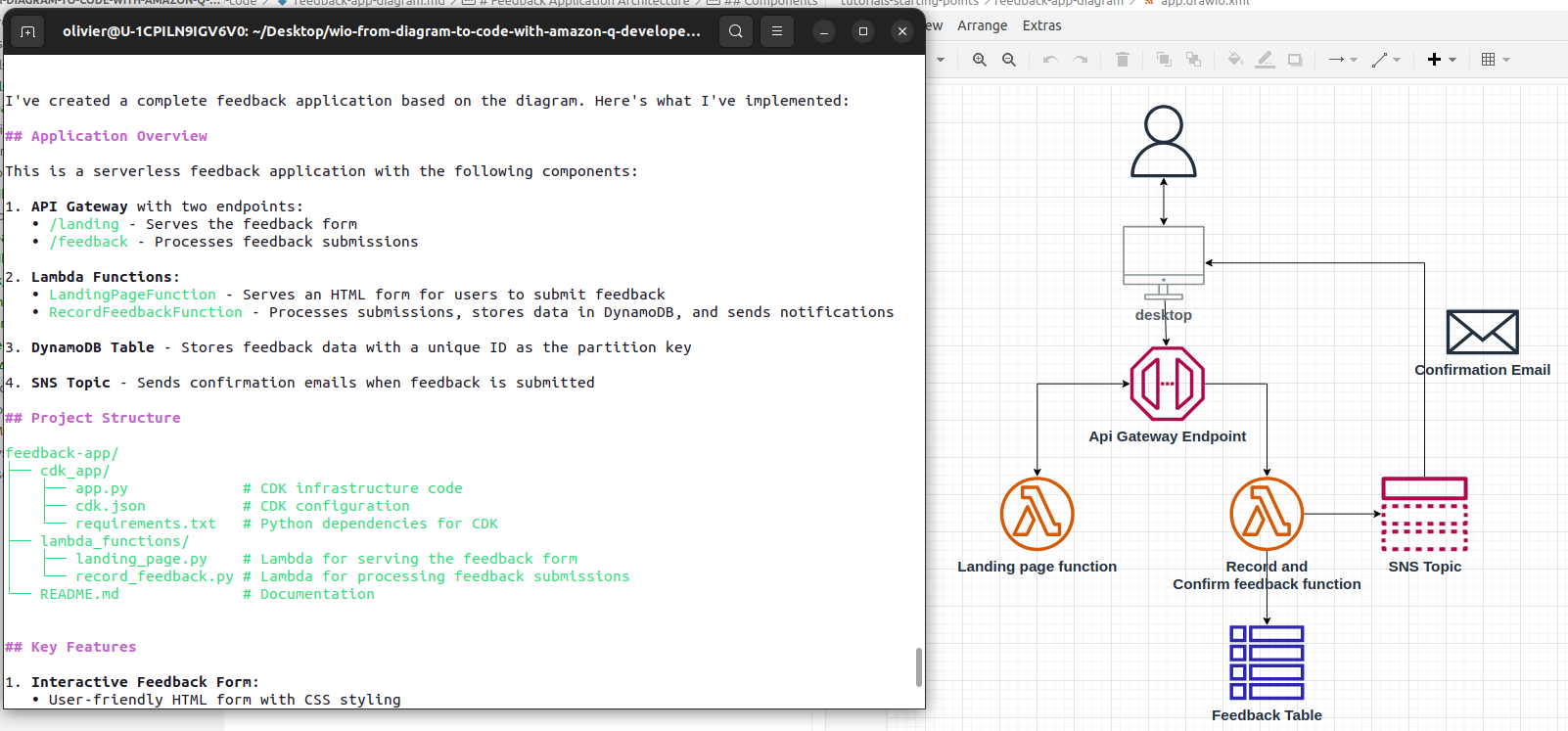
Task: Select the Api Gateway Endpoint icon
Action: (x=1167, y=384)
